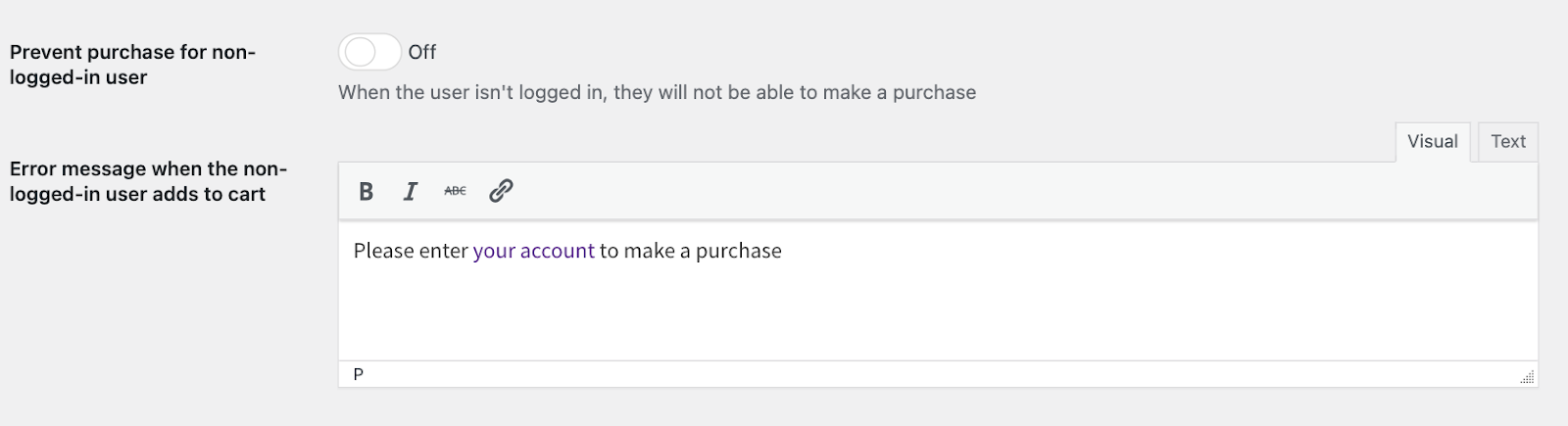Open the 'your account' hyperlink
This screenshot has width=1568, height=426.
pyautogui.click(x=533, y=251)
